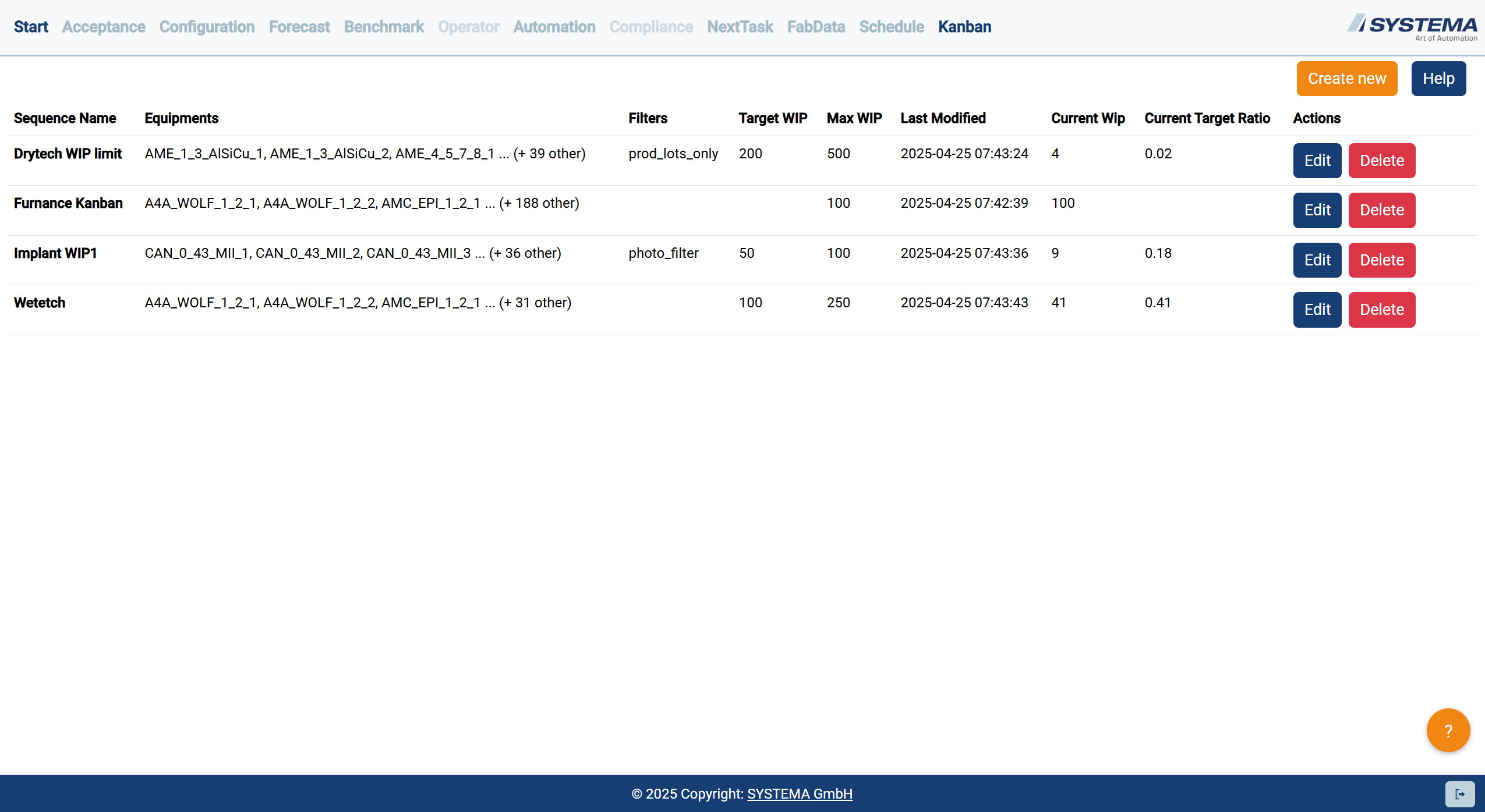Click the 0.02 target ratio value

pos(1158,154)
